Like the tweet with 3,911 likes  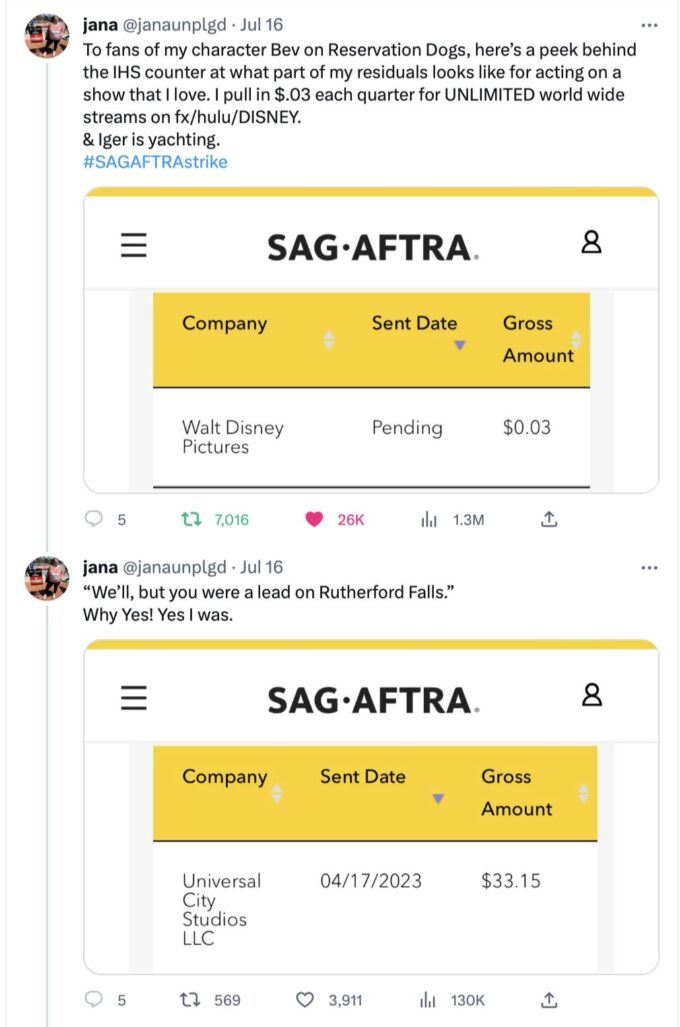pos(305,999)
